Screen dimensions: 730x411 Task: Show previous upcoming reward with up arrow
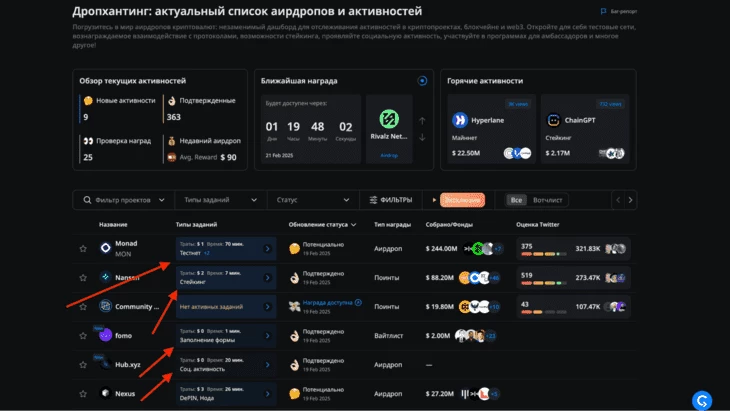pyautogui.click(x=422, y=121)
